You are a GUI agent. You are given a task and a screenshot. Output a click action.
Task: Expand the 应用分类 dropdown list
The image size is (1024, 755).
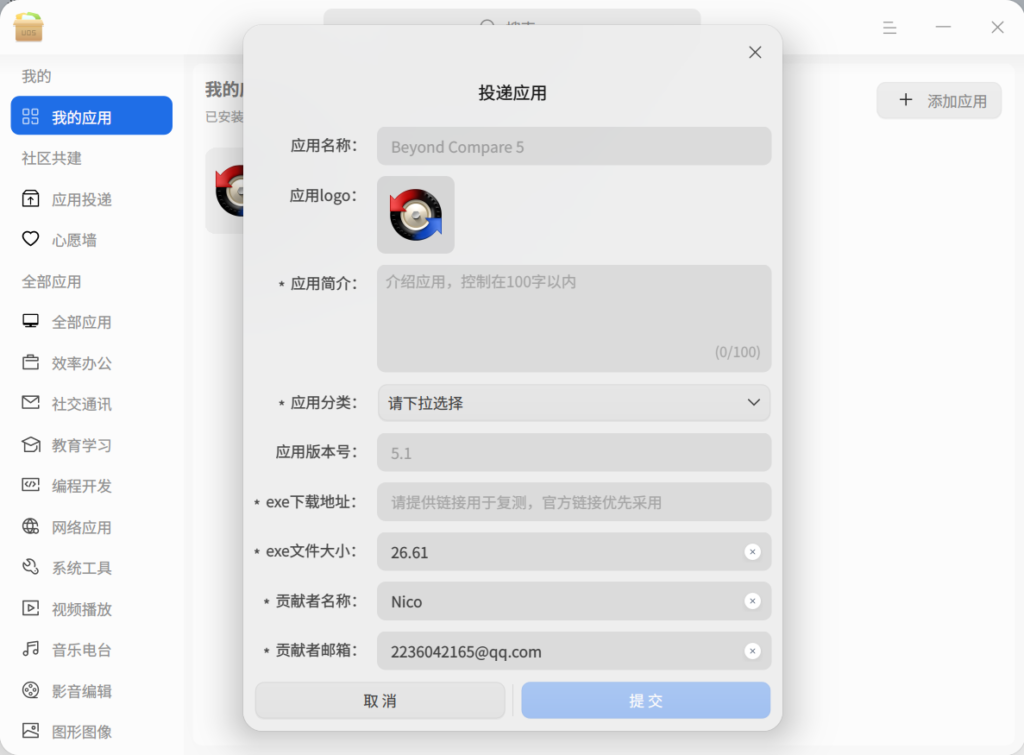(574, 403)
